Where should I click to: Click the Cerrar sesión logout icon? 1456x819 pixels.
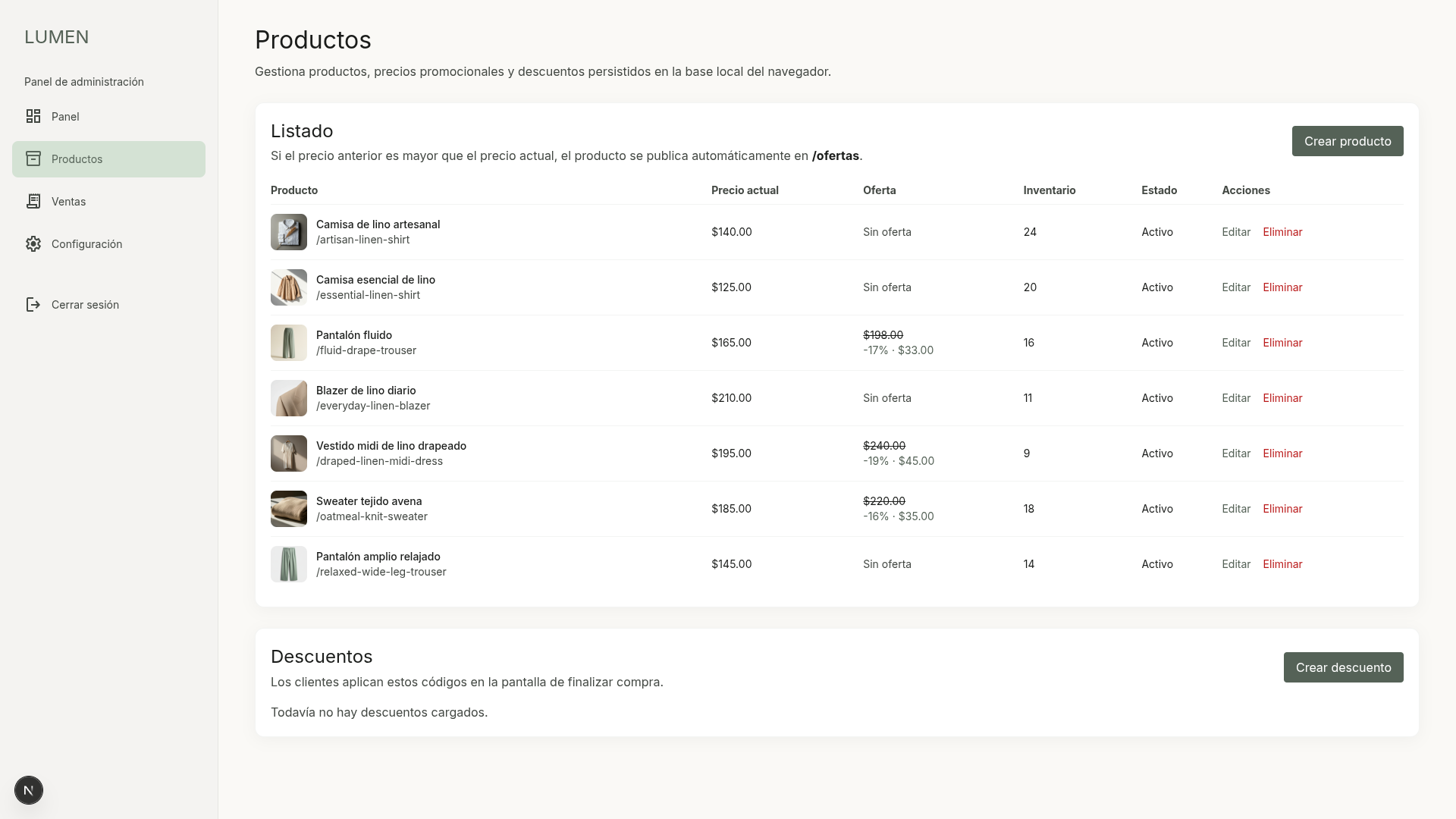pos(33,304)
